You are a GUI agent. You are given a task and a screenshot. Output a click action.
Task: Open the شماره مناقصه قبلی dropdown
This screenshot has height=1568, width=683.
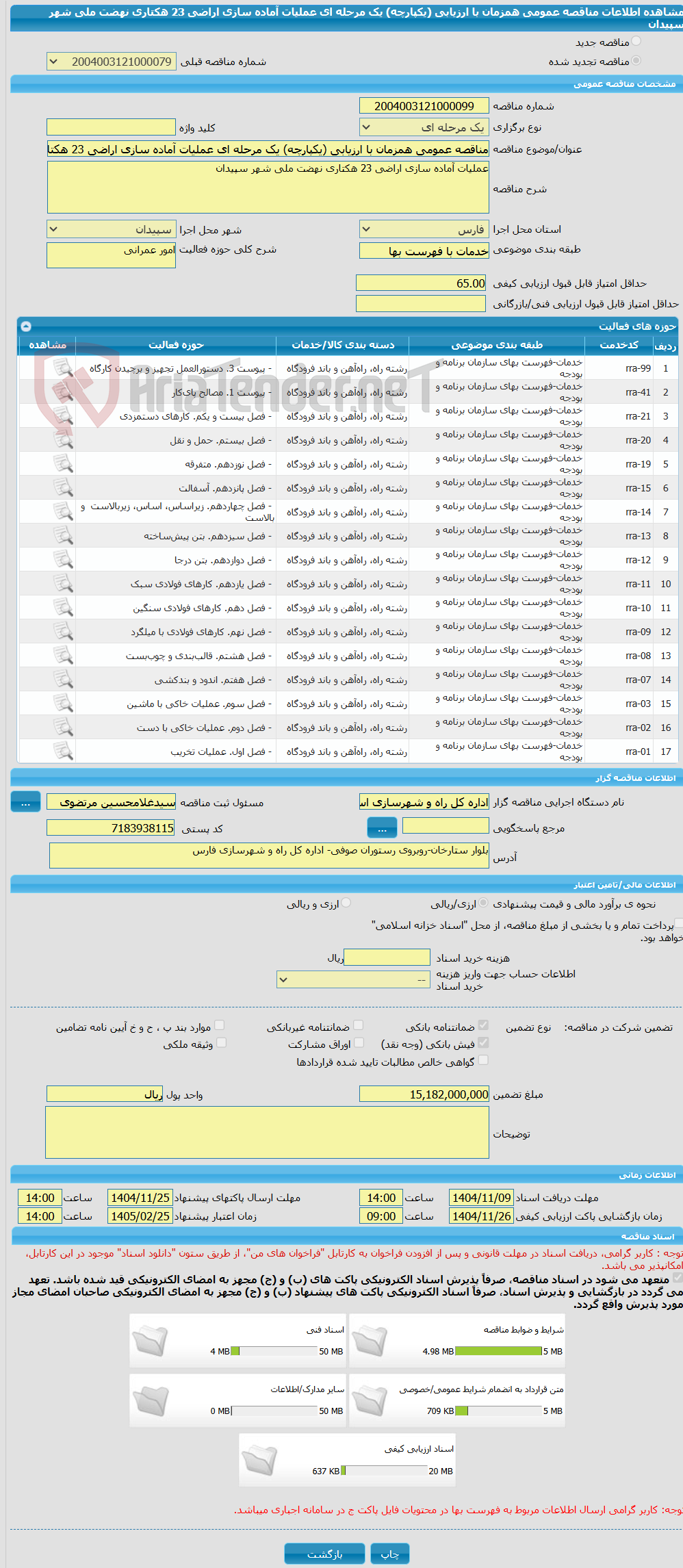click(111, 62)
